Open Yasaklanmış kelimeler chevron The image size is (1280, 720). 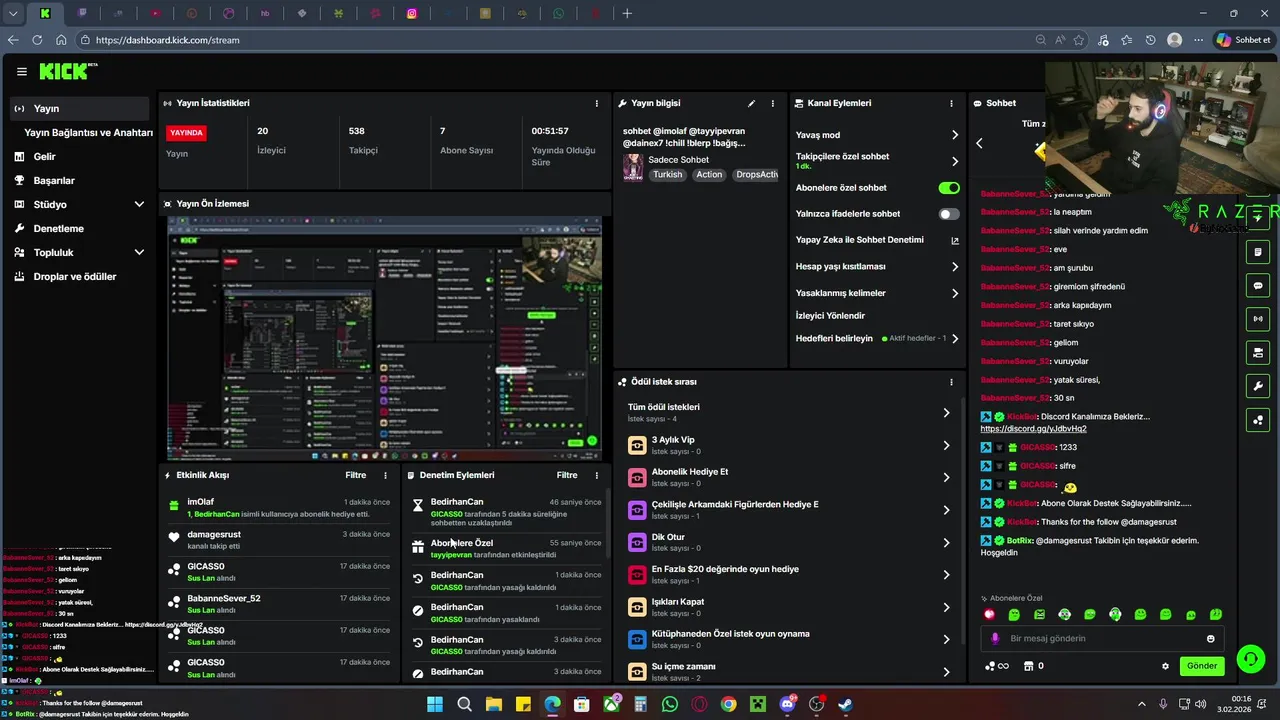(954, 293)
